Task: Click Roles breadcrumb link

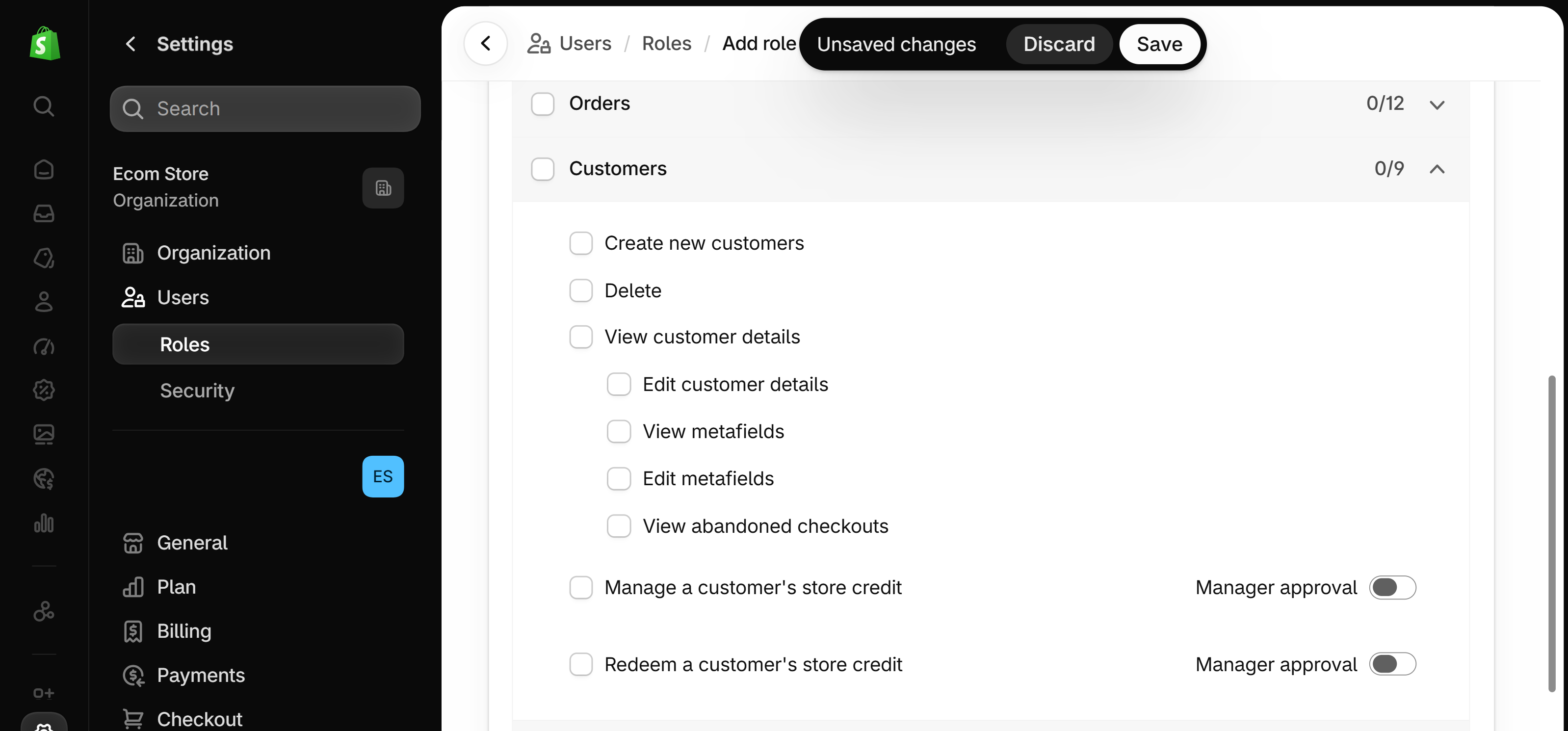Action: [x=667, y=44]
